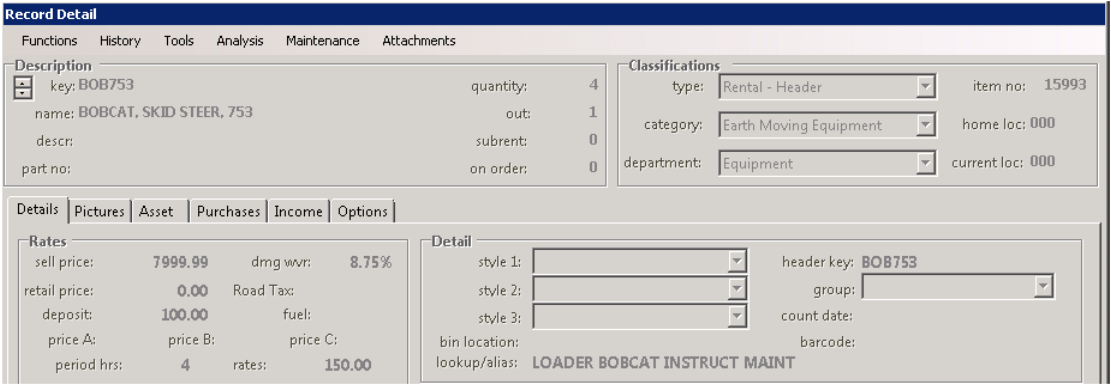Click the dmg wvr value 8.75%
This screenshot has height=385, width=1111.
click(x=371, y=262)
